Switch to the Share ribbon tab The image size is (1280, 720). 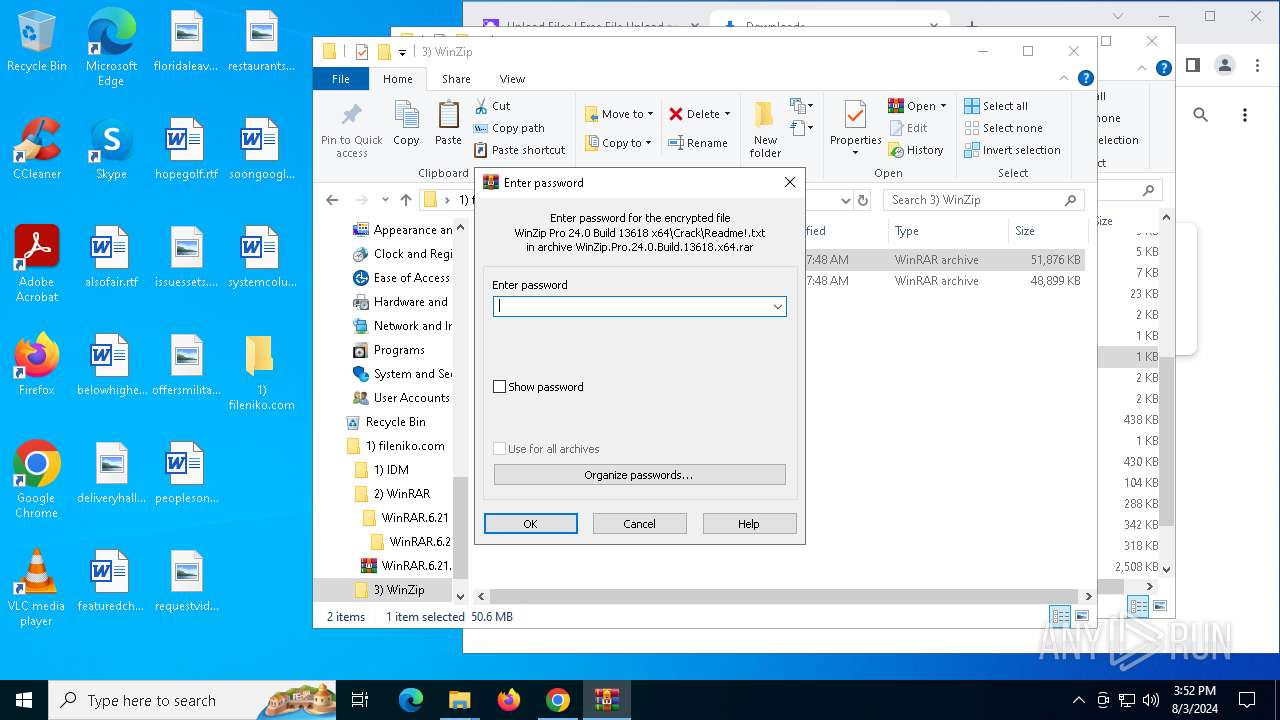(x=456, y=79)
